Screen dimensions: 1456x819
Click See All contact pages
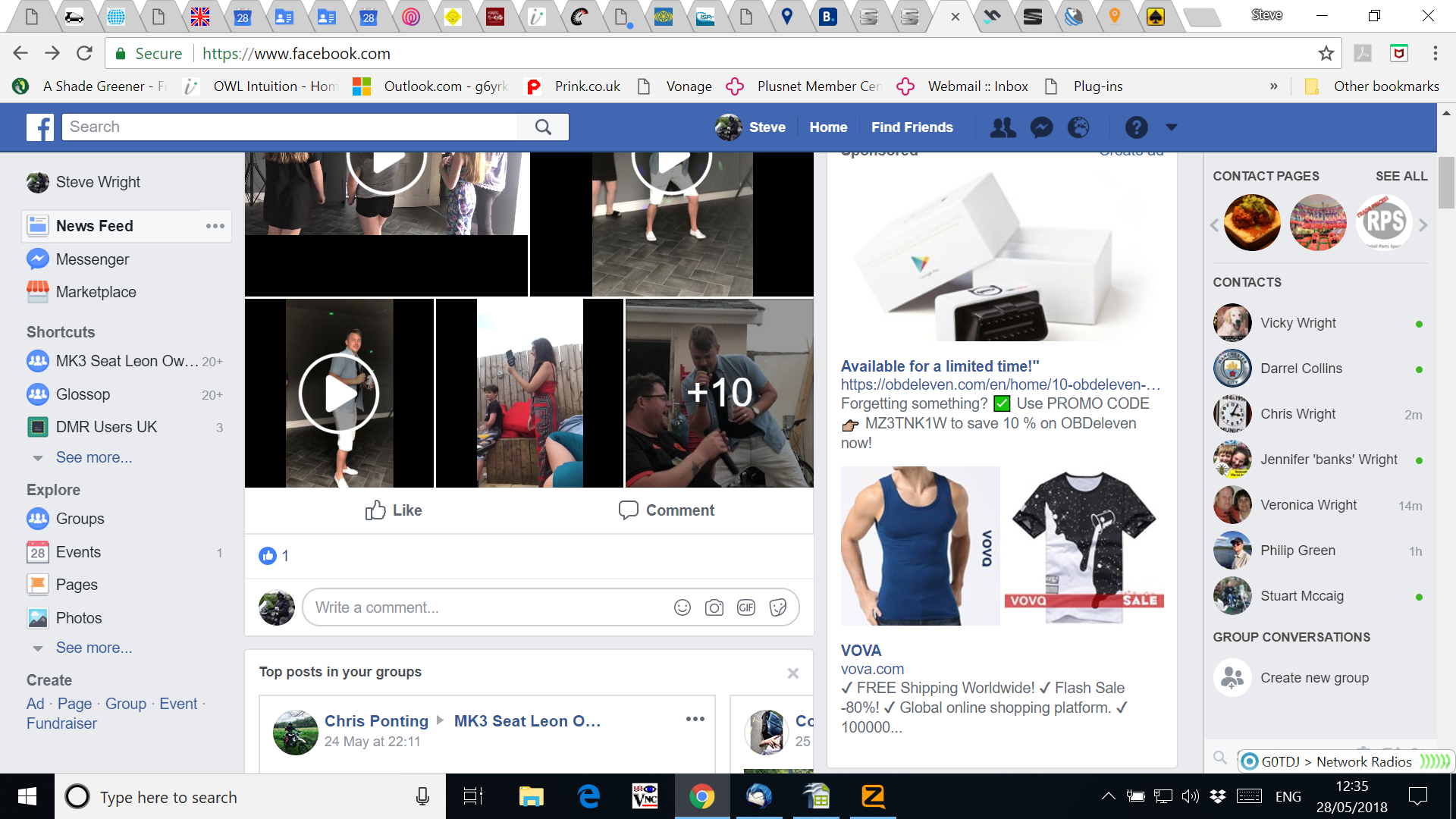(1401, 176)
